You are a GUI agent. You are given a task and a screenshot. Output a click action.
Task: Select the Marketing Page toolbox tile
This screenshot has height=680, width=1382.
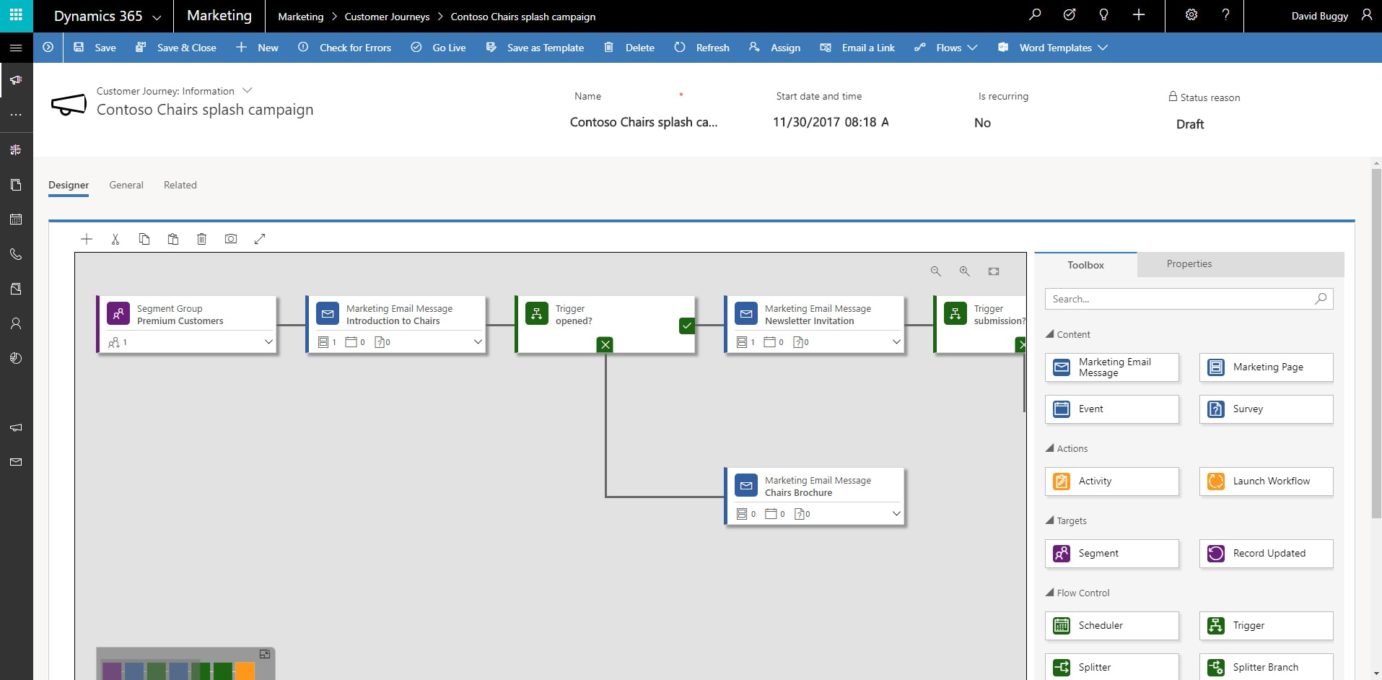point(1266,367)
